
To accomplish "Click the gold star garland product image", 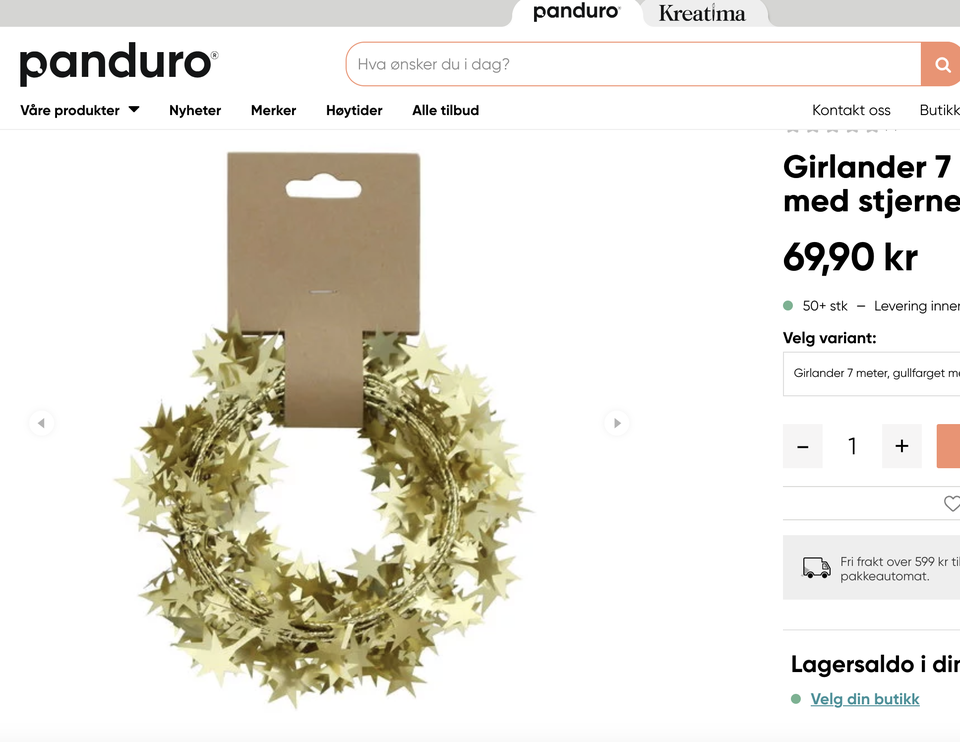I will tap(323, 429).
